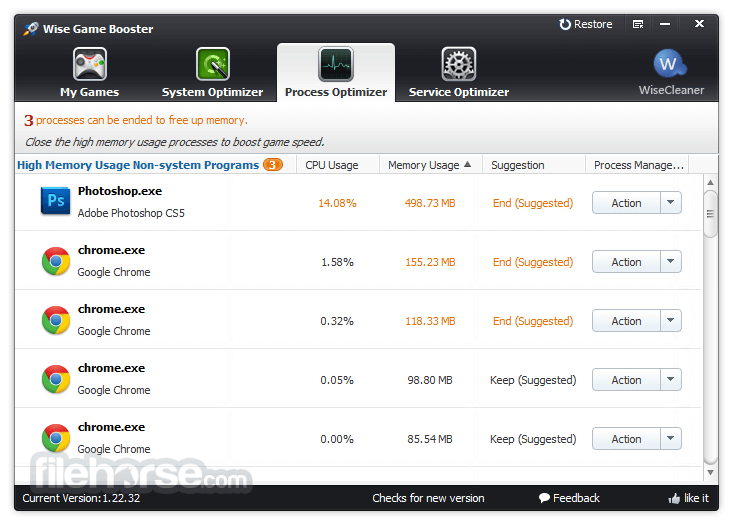
Task: Click the Photoshop Ps icon
Action: [56, 201]
